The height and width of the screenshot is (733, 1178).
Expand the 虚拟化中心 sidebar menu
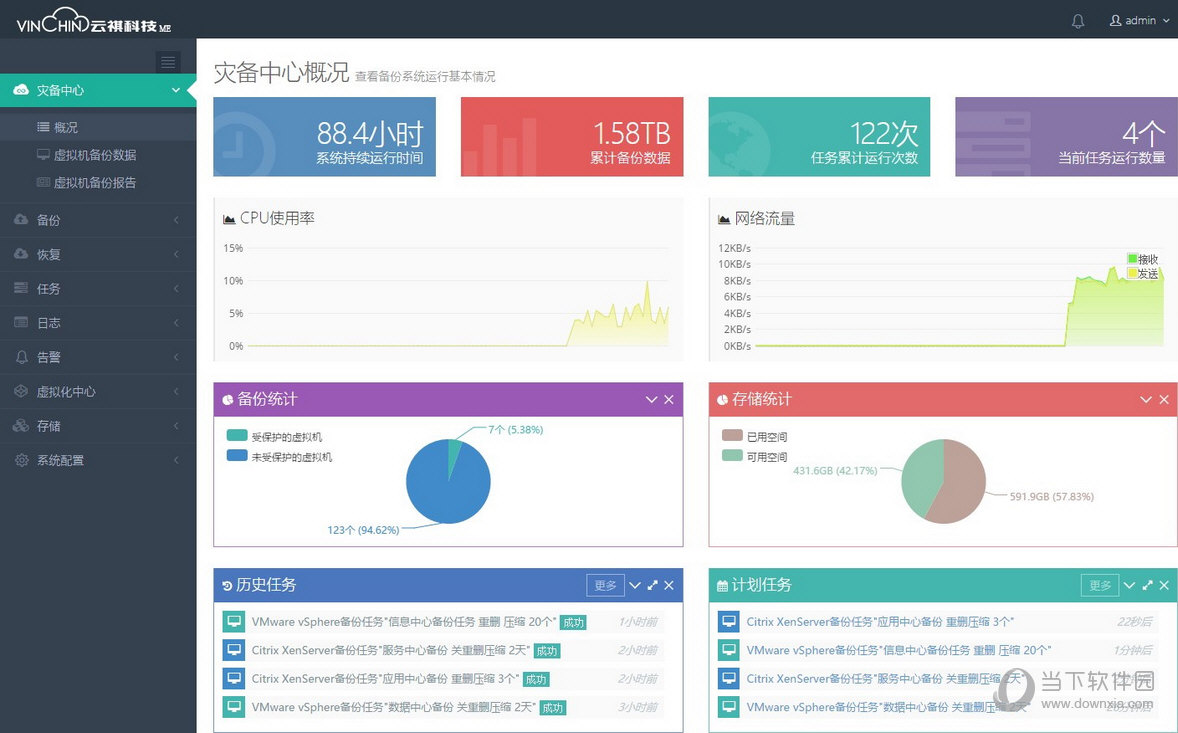pos(98,391)
